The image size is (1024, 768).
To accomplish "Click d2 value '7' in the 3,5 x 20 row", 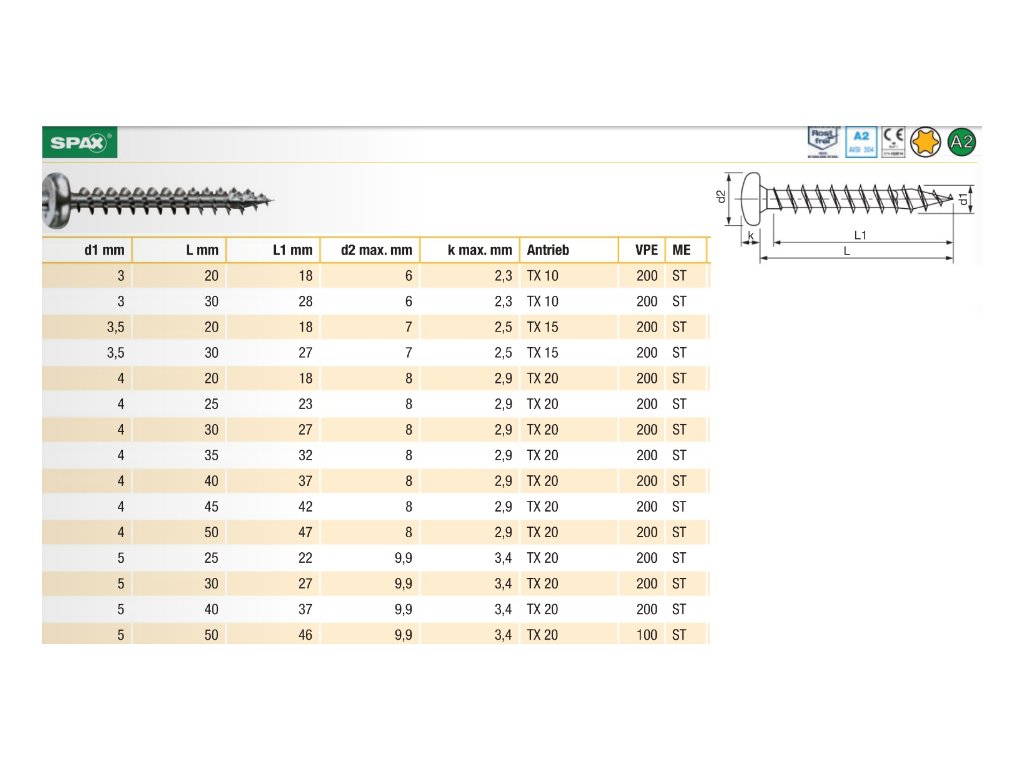I will (409, 327).
